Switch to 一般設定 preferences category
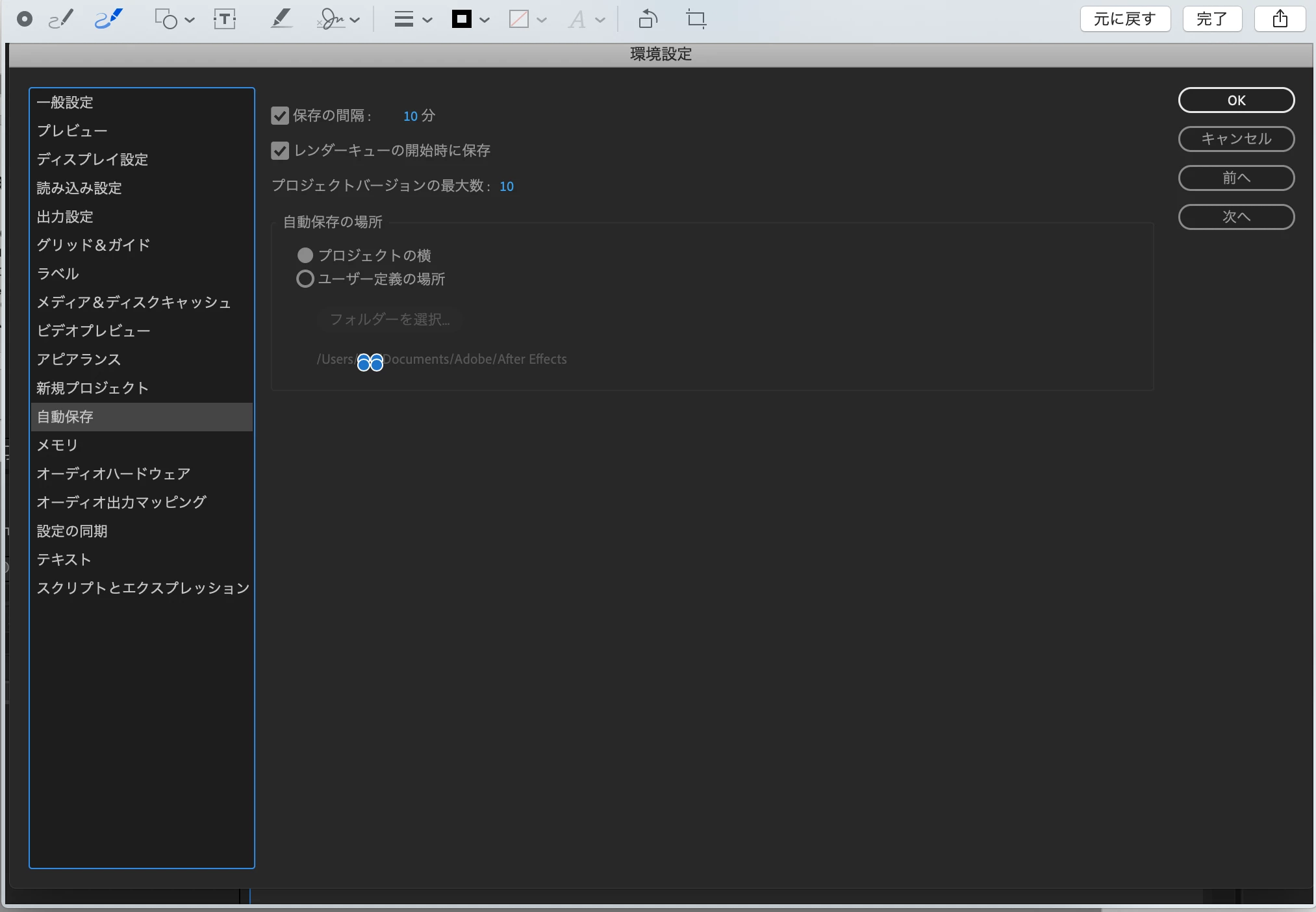This screenshot has width=1316, height=912. pos(65,102)
